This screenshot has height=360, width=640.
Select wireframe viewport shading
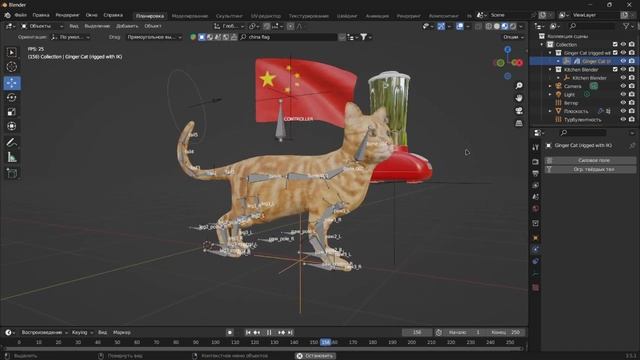[489, 26]
